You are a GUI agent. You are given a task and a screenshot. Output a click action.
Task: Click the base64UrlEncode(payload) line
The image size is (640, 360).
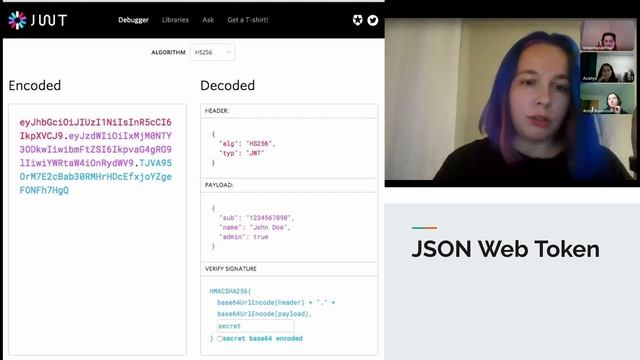(x=264, y=314)
